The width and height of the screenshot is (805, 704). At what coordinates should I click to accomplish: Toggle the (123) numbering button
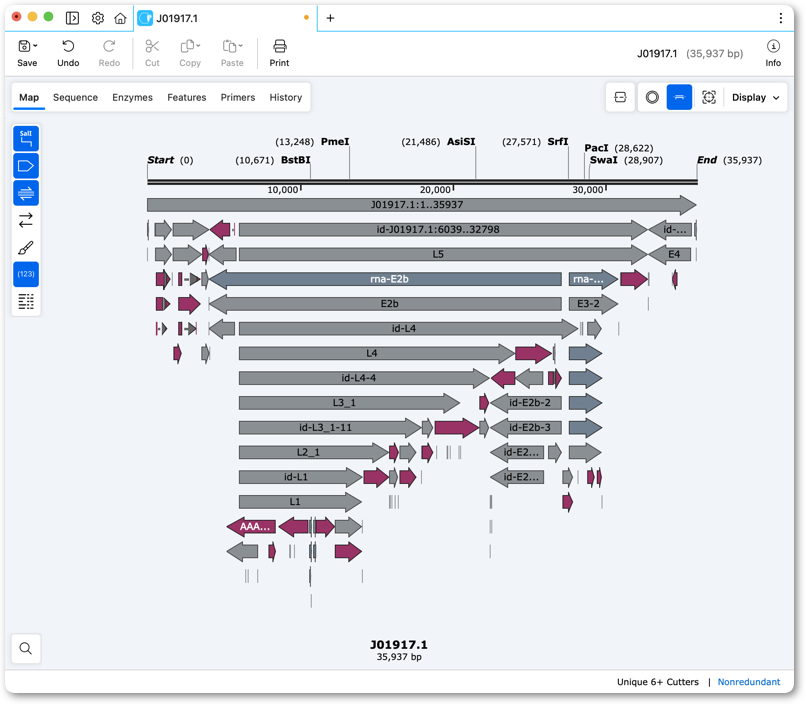point(26,274)
